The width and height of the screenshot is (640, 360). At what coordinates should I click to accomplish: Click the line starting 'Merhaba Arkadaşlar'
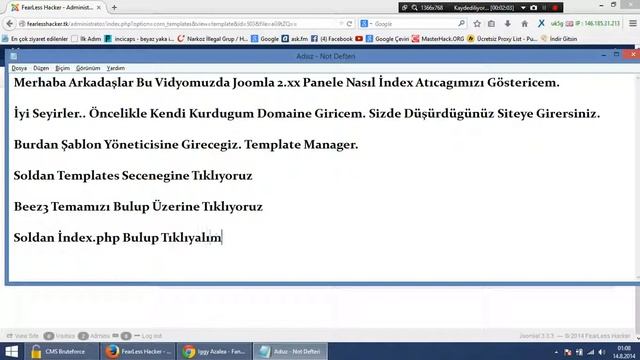[287, 82]
